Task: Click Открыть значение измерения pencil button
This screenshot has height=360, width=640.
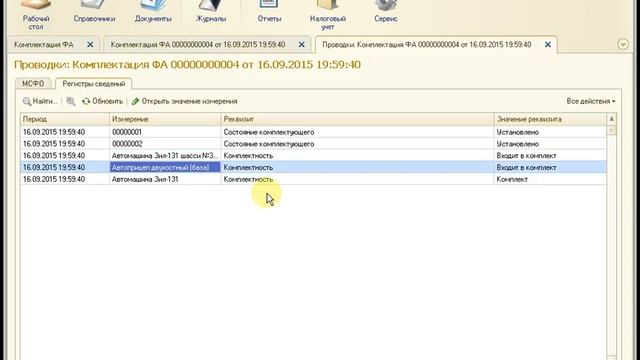Action: (184, 101)
